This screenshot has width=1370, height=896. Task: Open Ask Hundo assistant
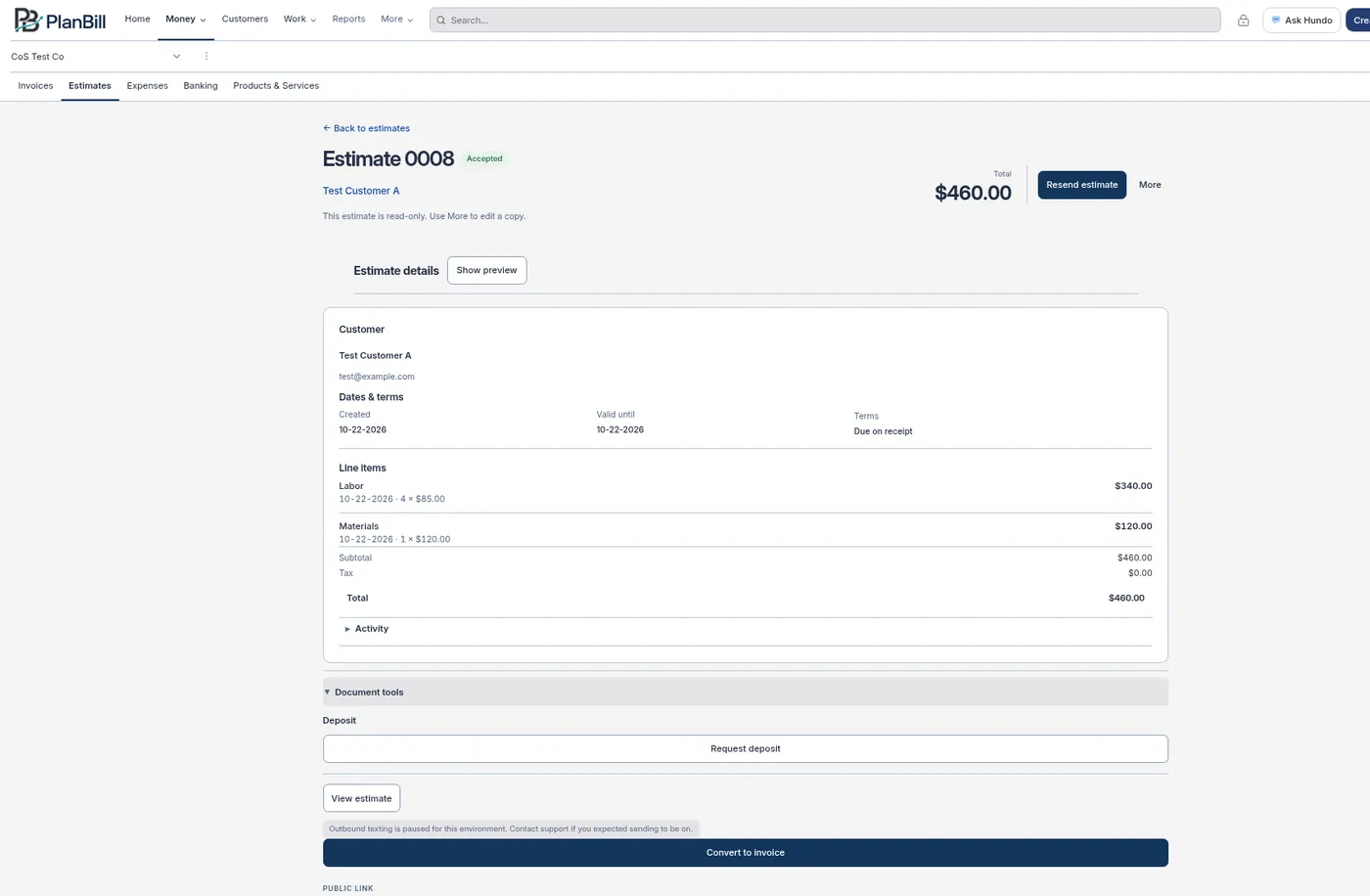coord(1301,20)
